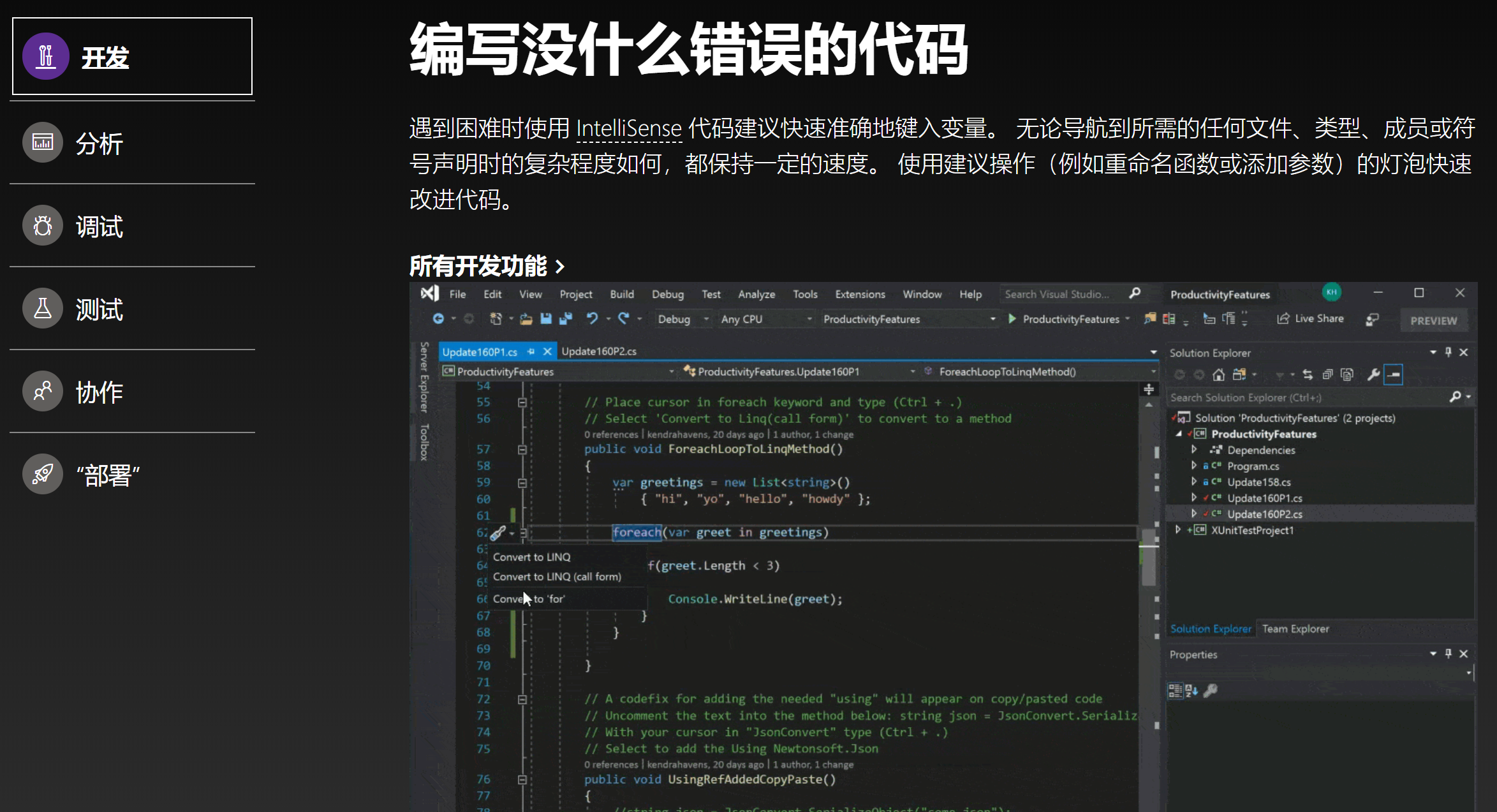Click the Redo toolbar icon

[624, 318]
